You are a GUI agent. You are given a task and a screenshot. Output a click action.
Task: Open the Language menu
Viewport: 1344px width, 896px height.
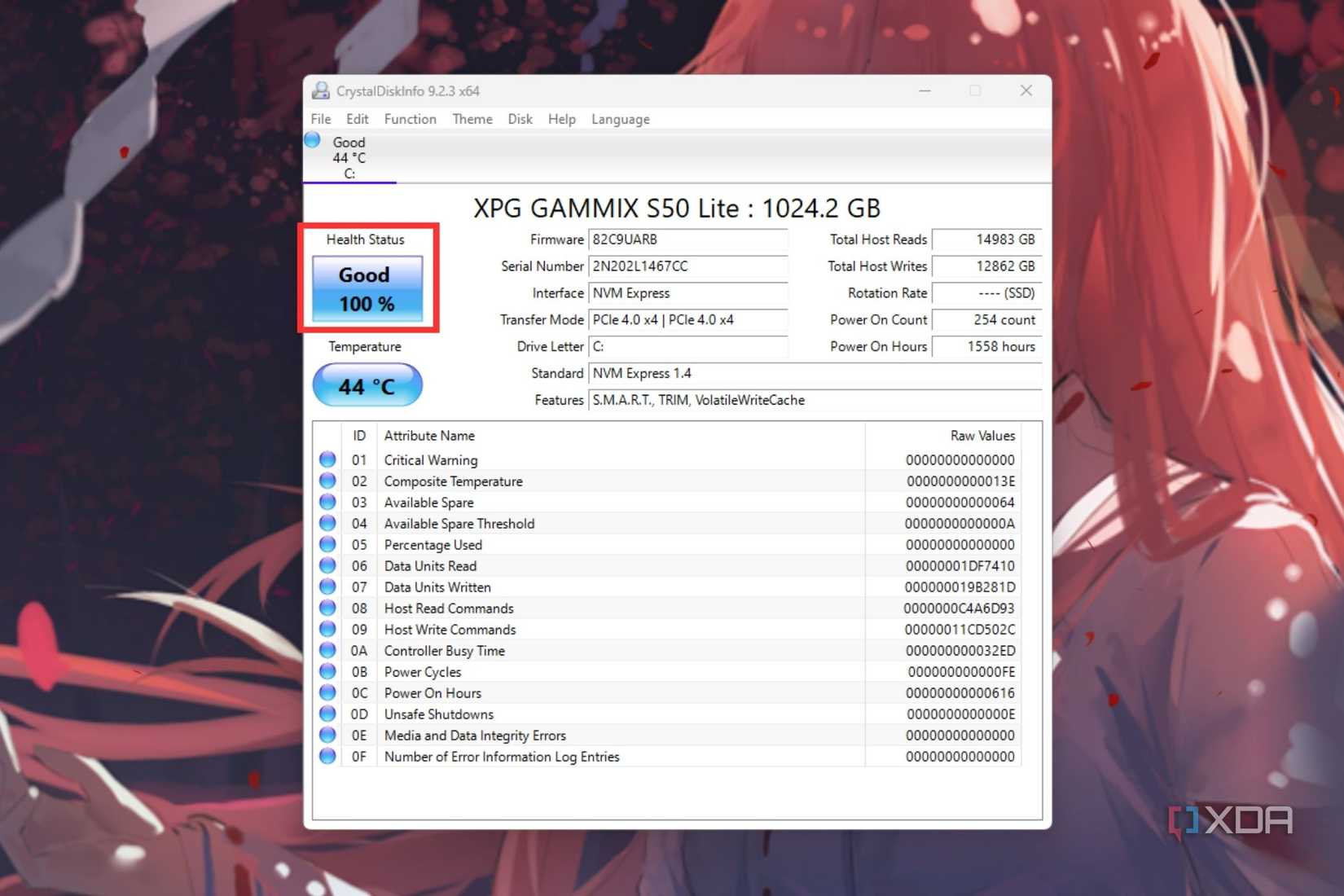click(621, 119)
